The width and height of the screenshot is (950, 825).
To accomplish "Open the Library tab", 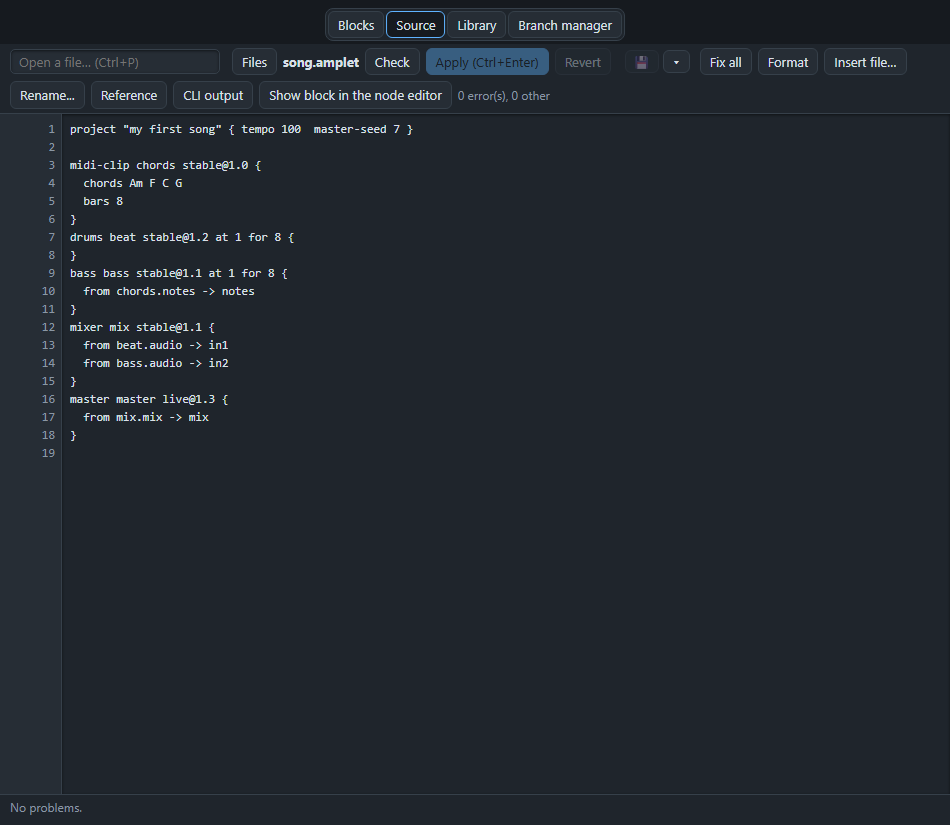I will (477, 25).
